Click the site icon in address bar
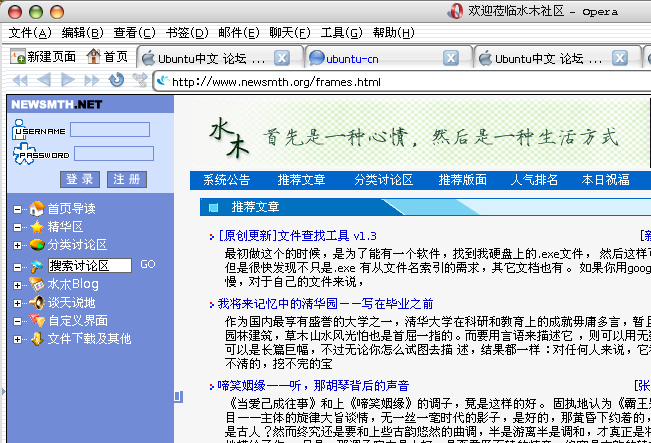The height and width of the screenshot is (443, 651). 164,80
